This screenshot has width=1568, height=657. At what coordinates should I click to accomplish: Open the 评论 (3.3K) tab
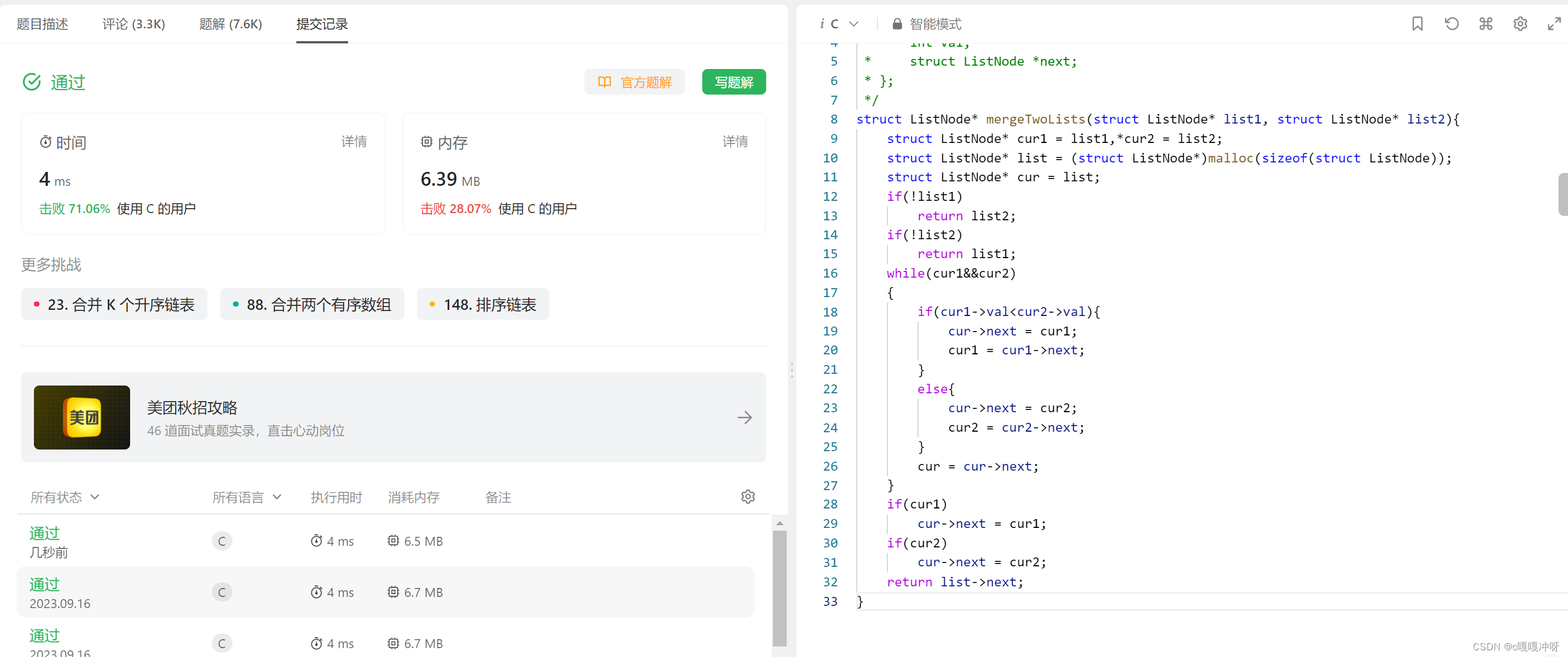point(133,24)
